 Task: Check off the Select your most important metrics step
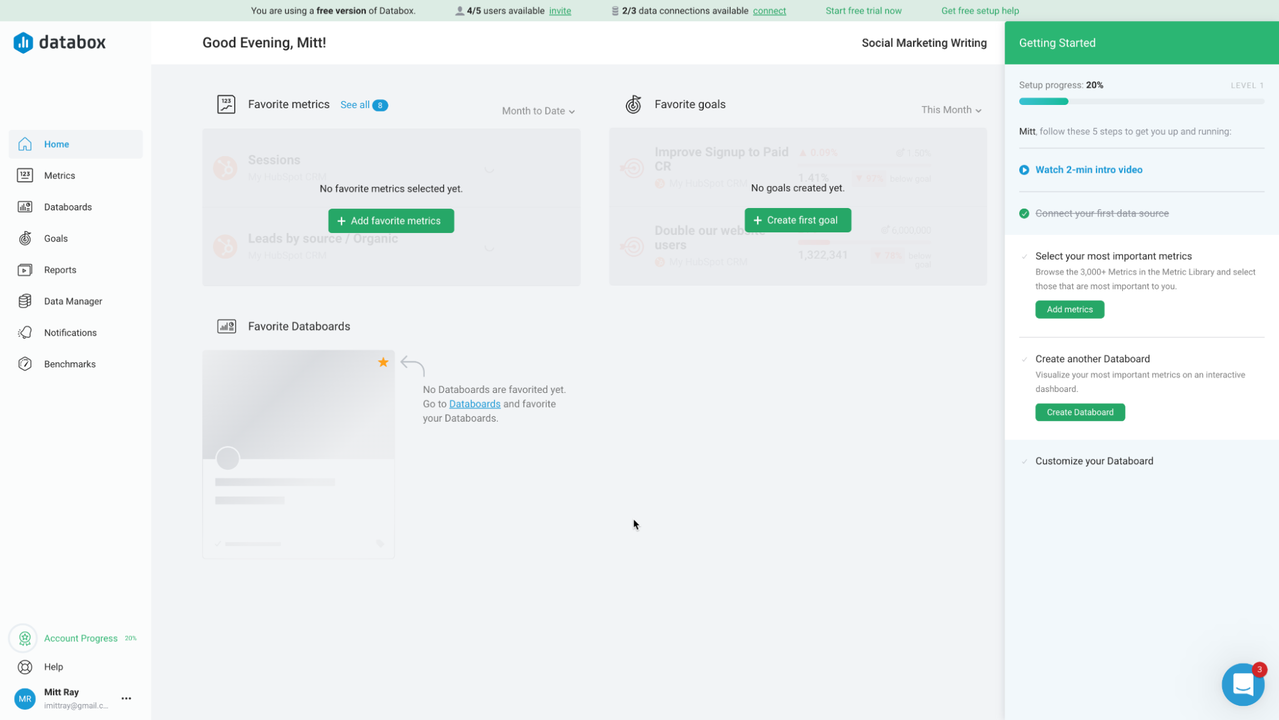pos(1023,256)
